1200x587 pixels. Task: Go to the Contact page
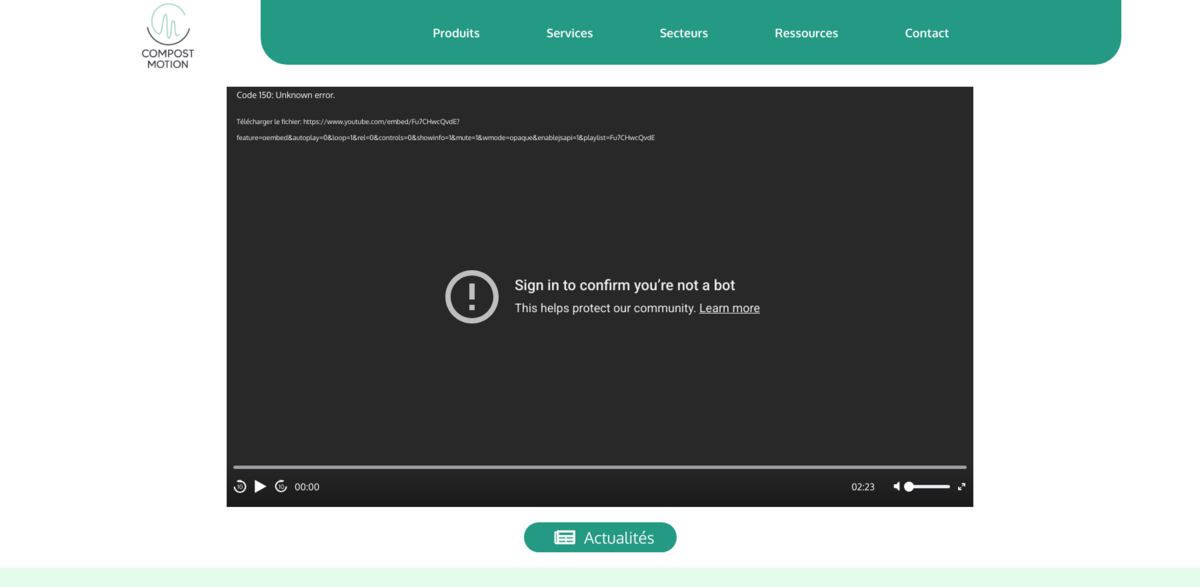926,33
